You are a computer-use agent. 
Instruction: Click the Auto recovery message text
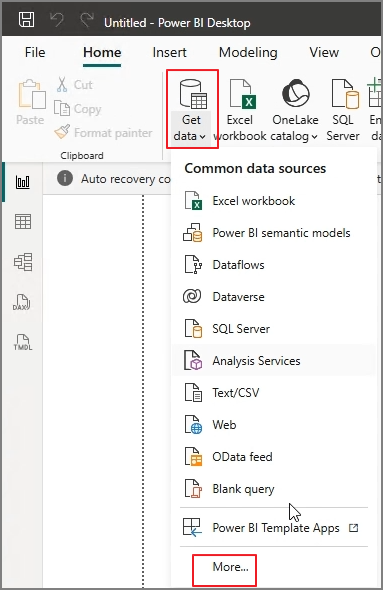click(126, 179)
